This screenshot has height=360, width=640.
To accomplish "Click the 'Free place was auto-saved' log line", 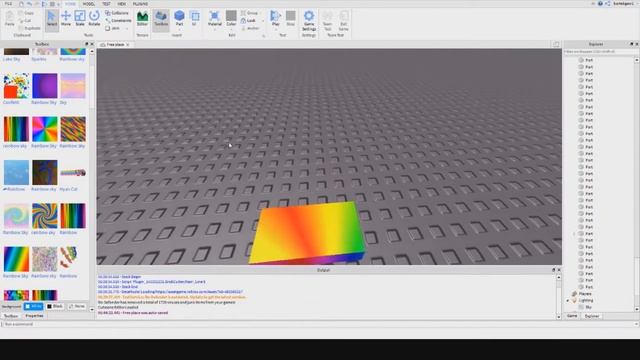I will [133, 313].
